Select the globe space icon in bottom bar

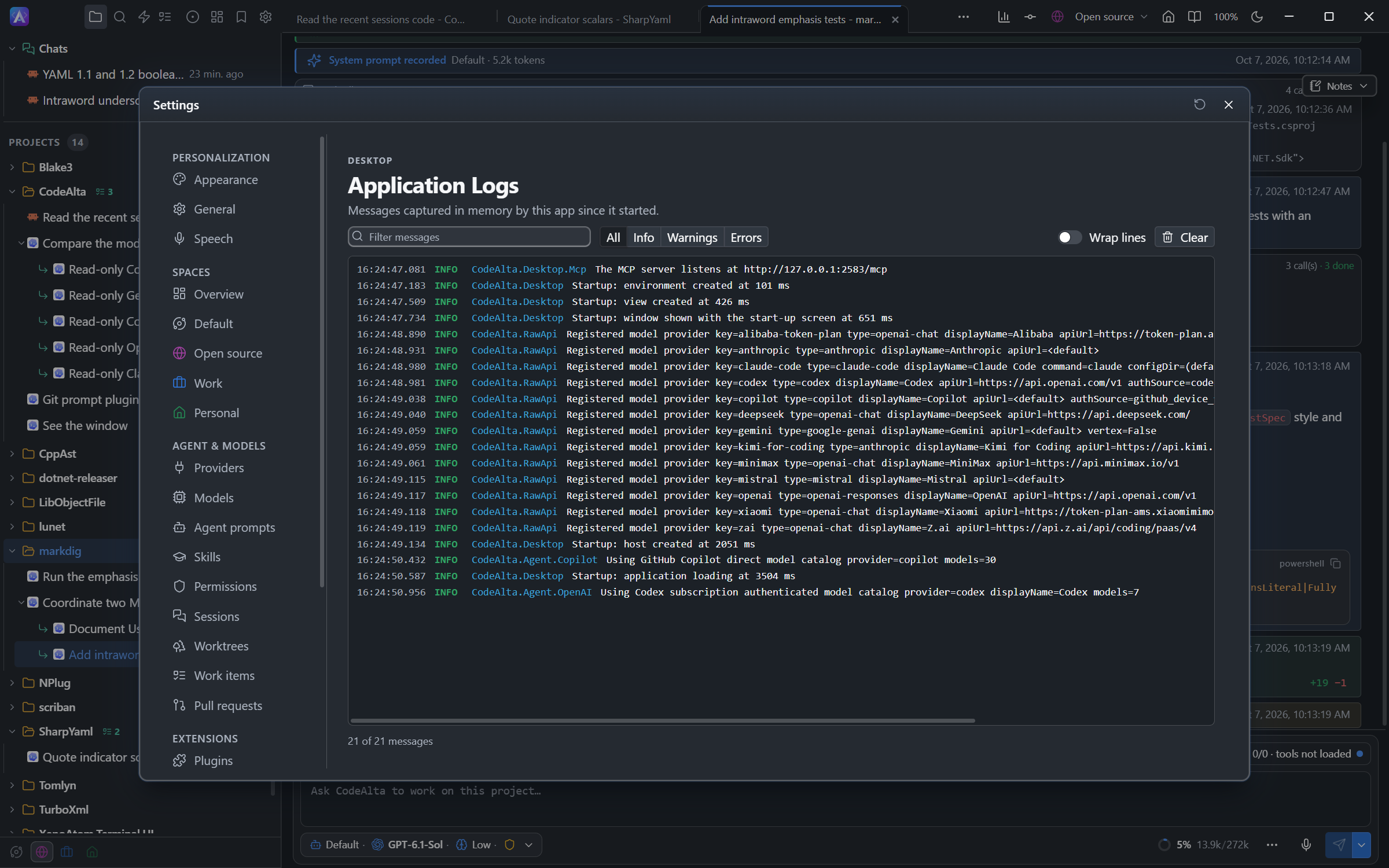pos(42,852)
